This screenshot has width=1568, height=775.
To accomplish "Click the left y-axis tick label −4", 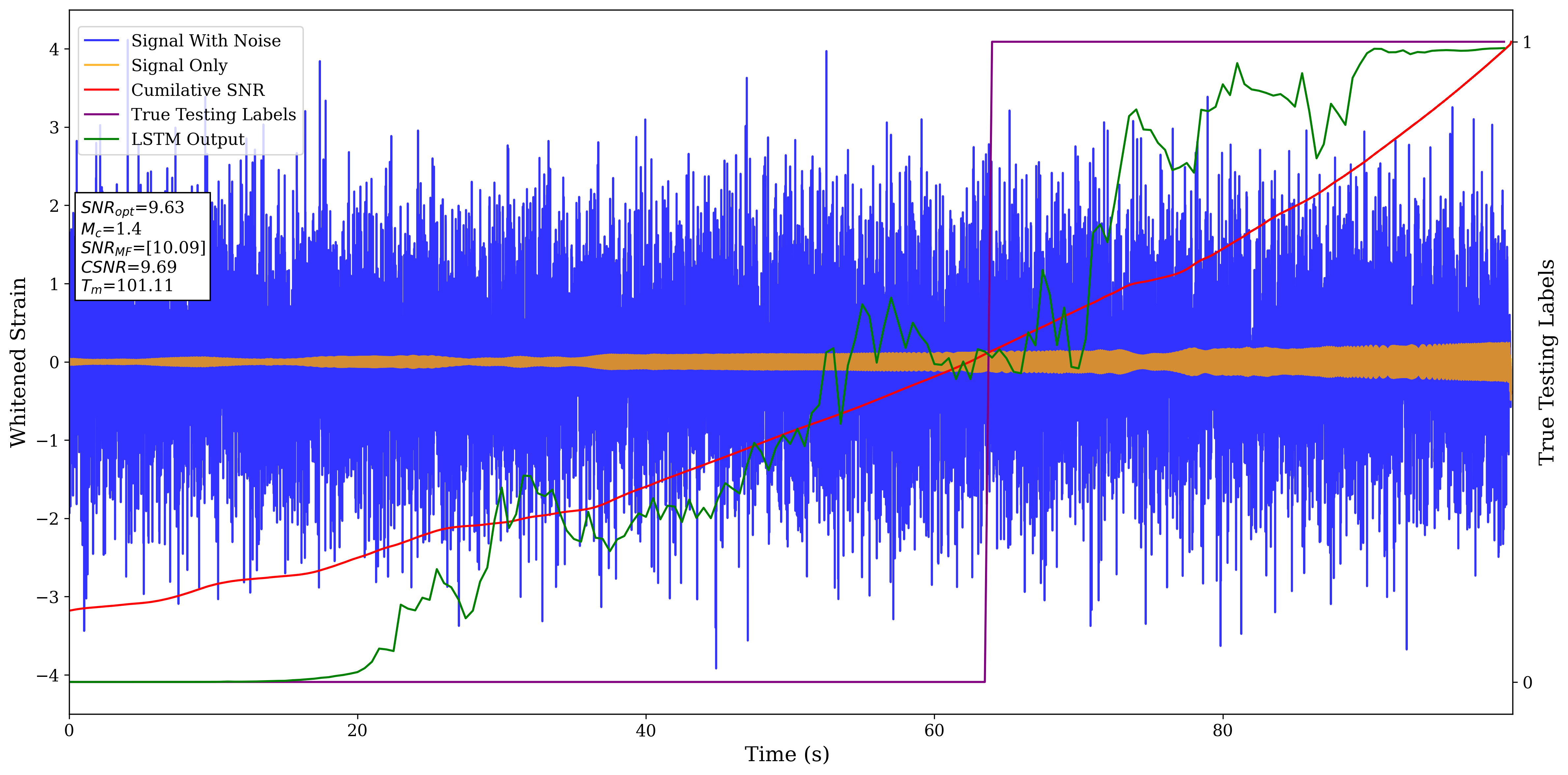I will 47,675.
